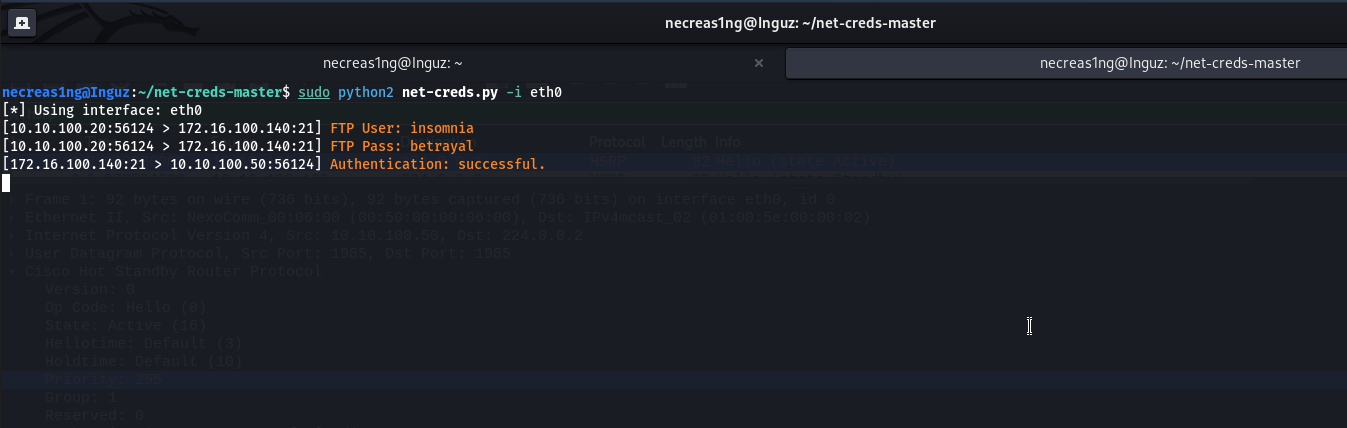1347x428 pixels.
Task: Close the first necreas1ng@Inguz: ~ tab
Action: [x=758, y=63]
